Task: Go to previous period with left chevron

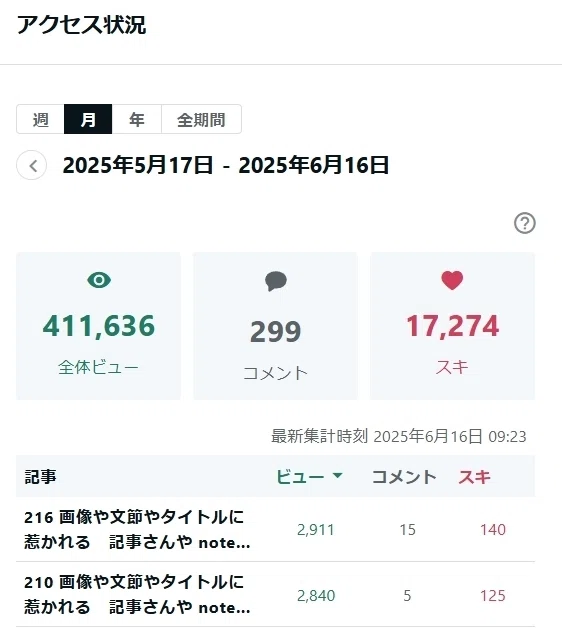Action: click(x=32, y=165)
